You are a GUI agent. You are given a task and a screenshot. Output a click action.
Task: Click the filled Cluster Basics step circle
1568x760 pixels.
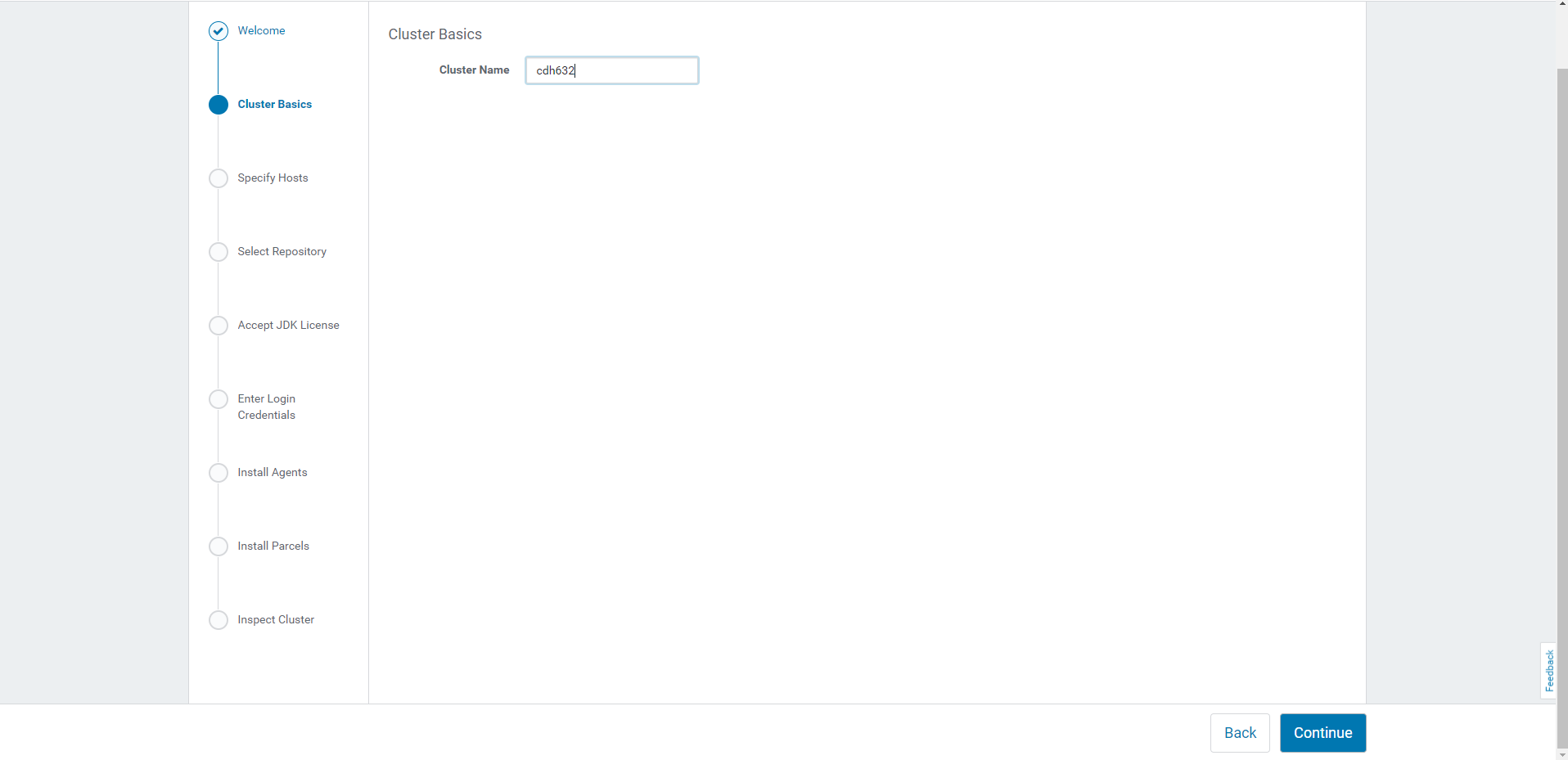(x=218, y=105)
